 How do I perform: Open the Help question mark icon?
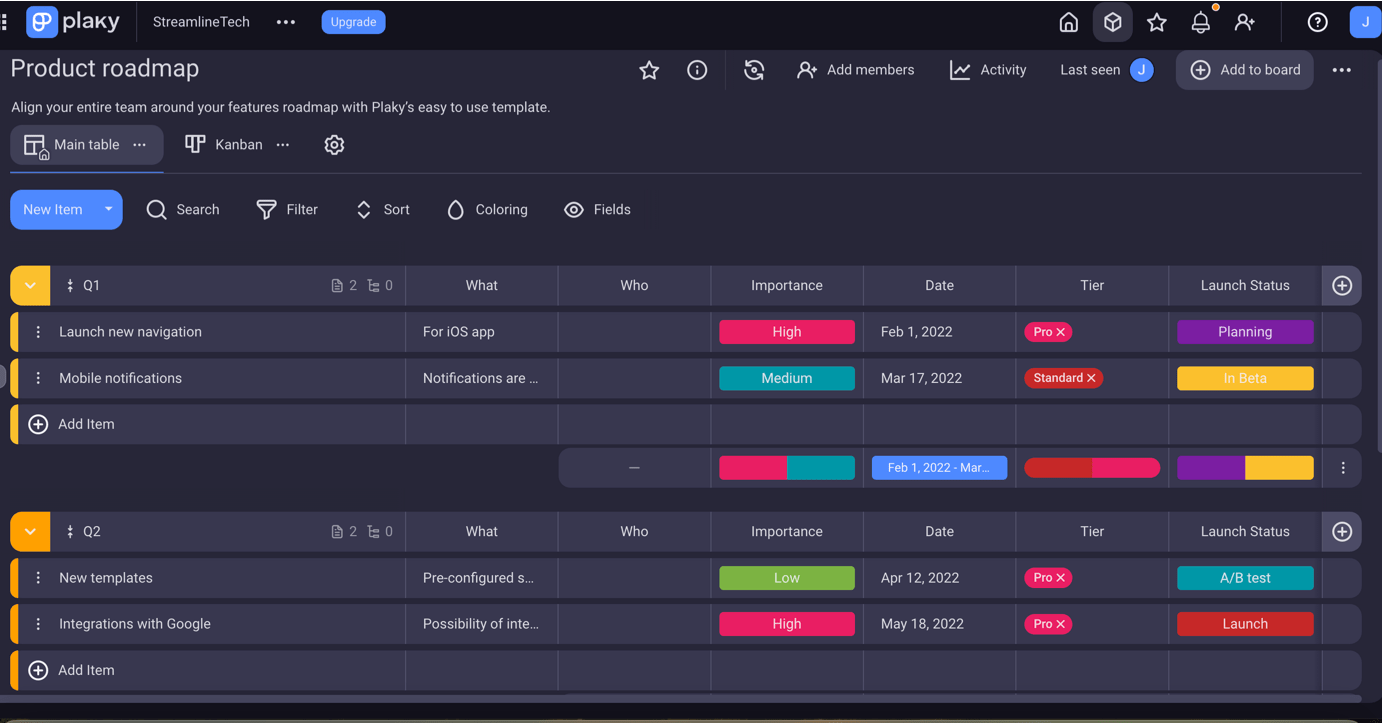1317,21
